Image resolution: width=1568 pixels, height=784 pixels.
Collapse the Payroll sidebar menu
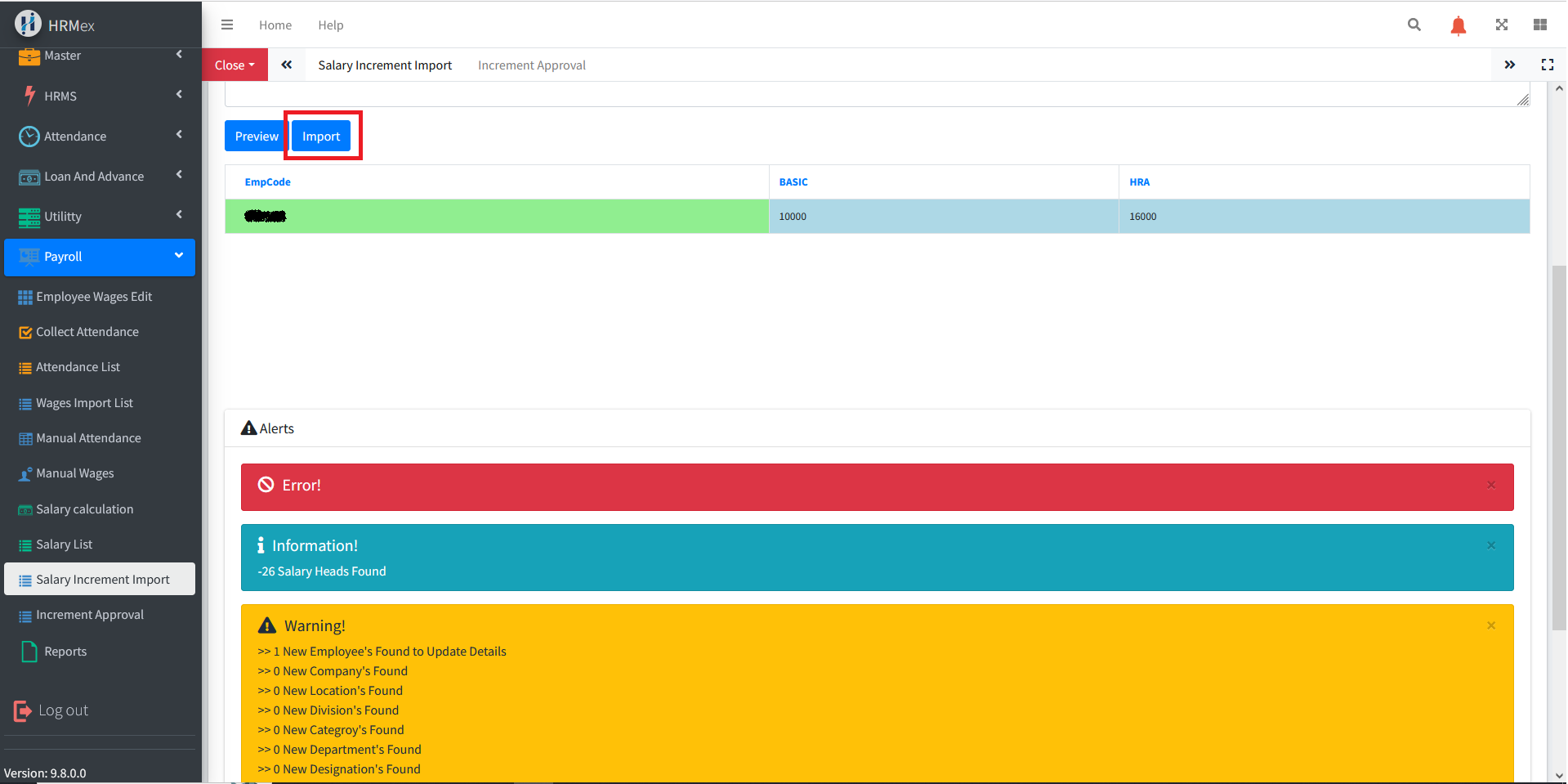tap(100, 257)
